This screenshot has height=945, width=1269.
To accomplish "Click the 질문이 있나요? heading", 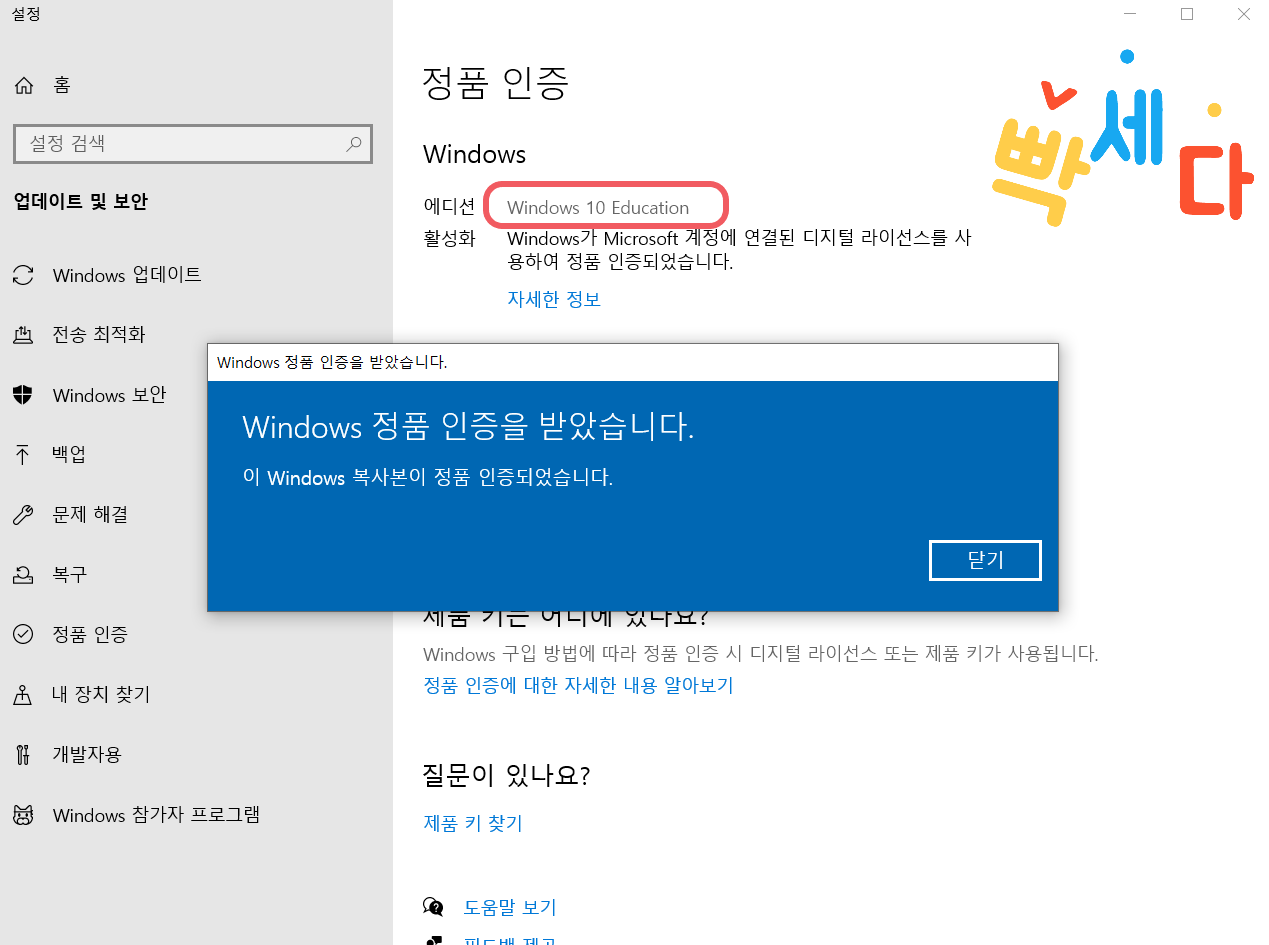I will [x=506, y=775].
